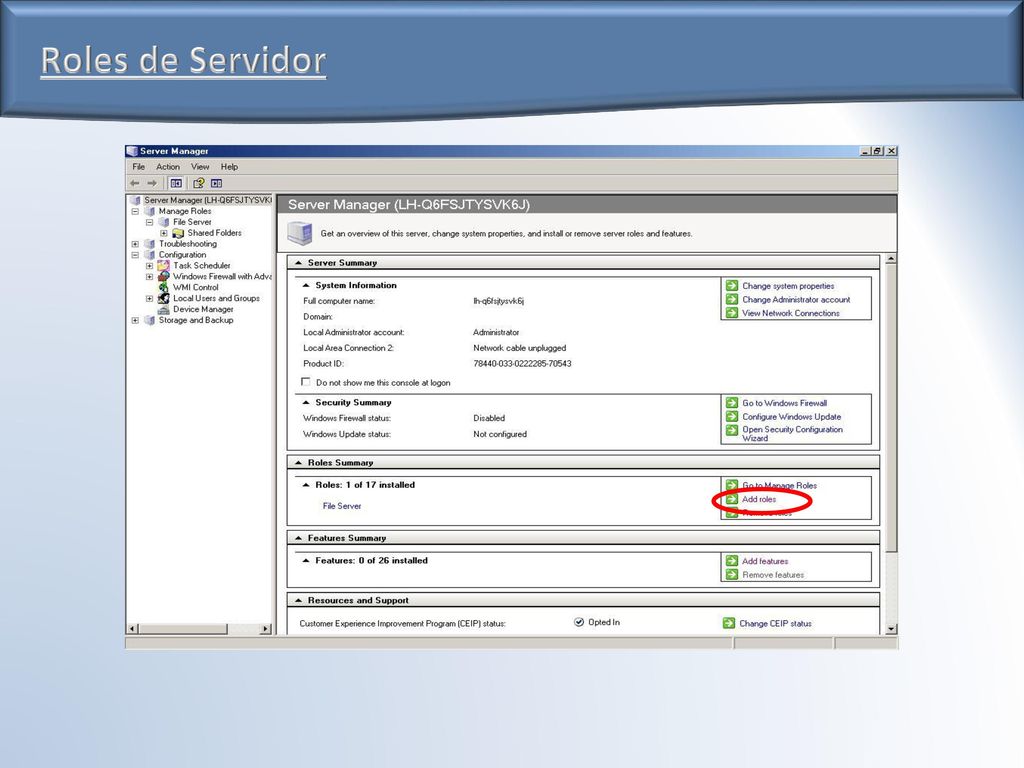Click the green arrow beside Configure Windows Update
The image size is (1024, 768).
tap(732, 417)
